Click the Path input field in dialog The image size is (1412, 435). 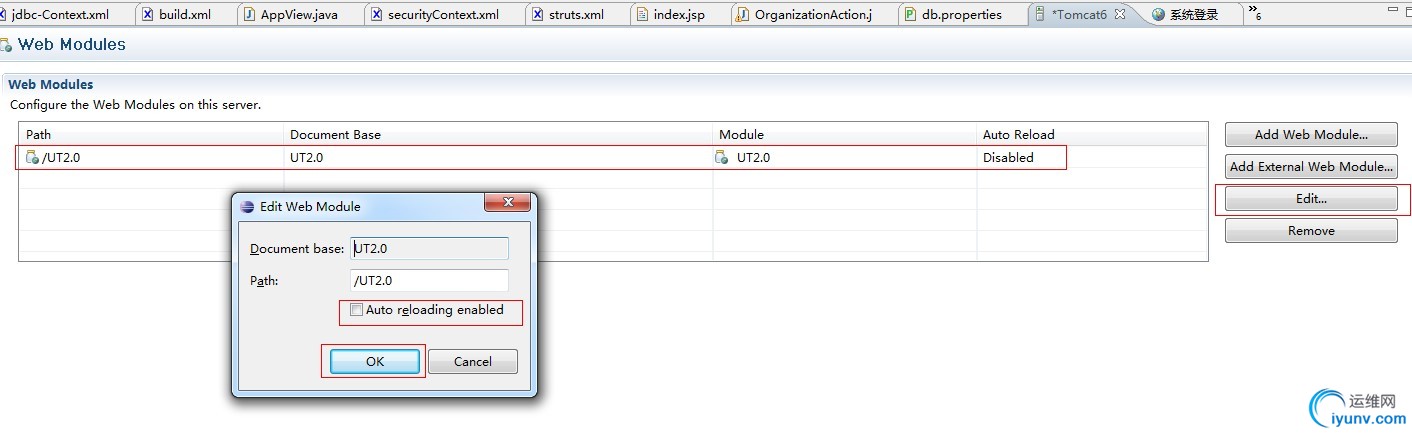[x=429, y=281]
